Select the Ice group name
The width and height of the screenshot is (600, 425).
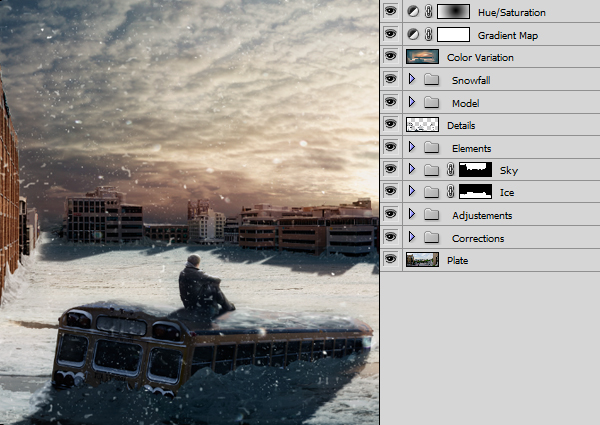coord(507,192)
